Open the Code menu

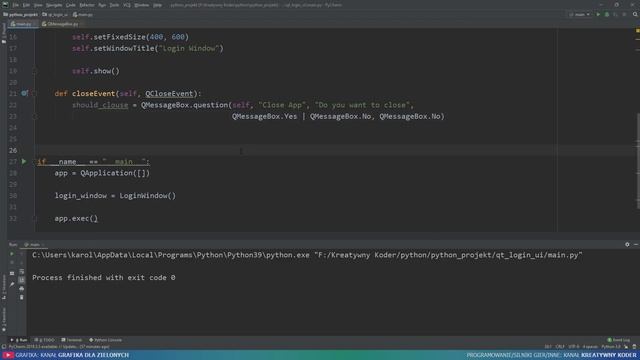pos(71,5)
